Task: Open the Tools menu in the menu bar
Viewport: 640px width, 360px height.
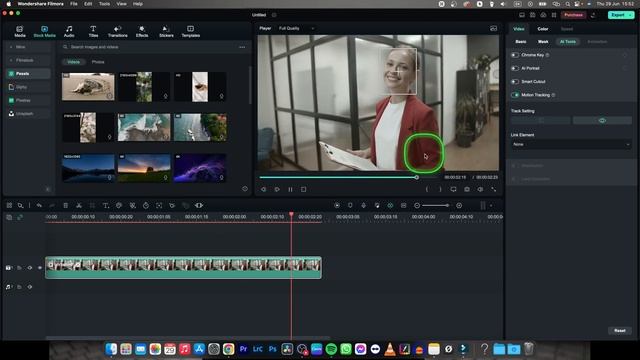Action: tap(104, 4)
